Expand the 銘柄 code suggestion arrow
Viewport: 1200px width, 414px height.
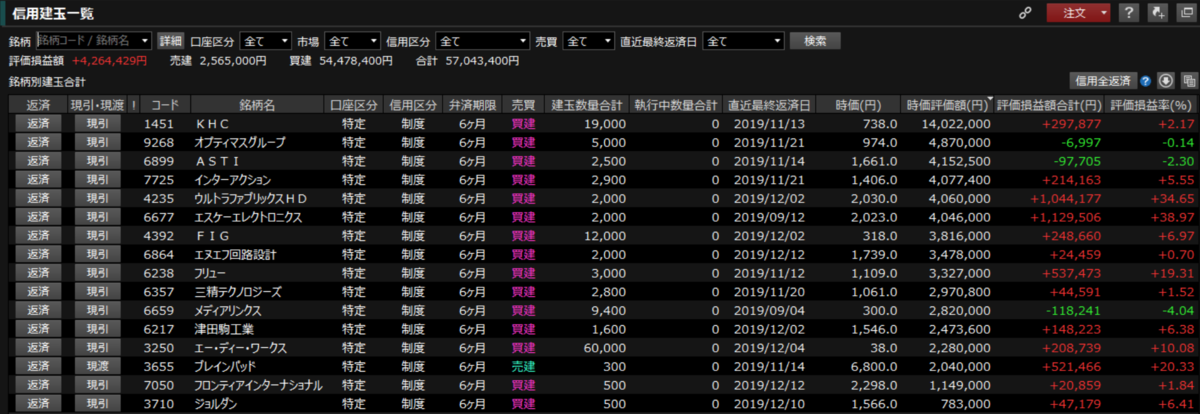pos(146,41)
